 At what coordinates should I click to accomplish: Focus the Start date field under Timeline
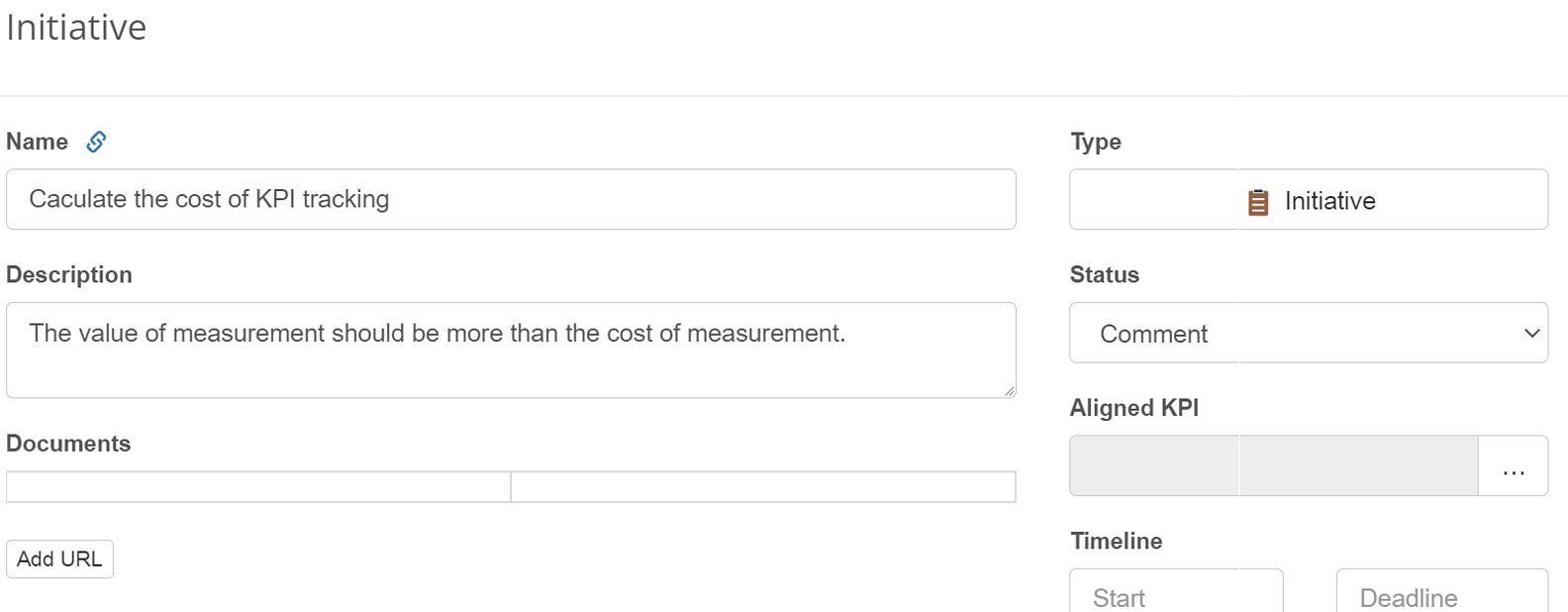(1175, 595)
